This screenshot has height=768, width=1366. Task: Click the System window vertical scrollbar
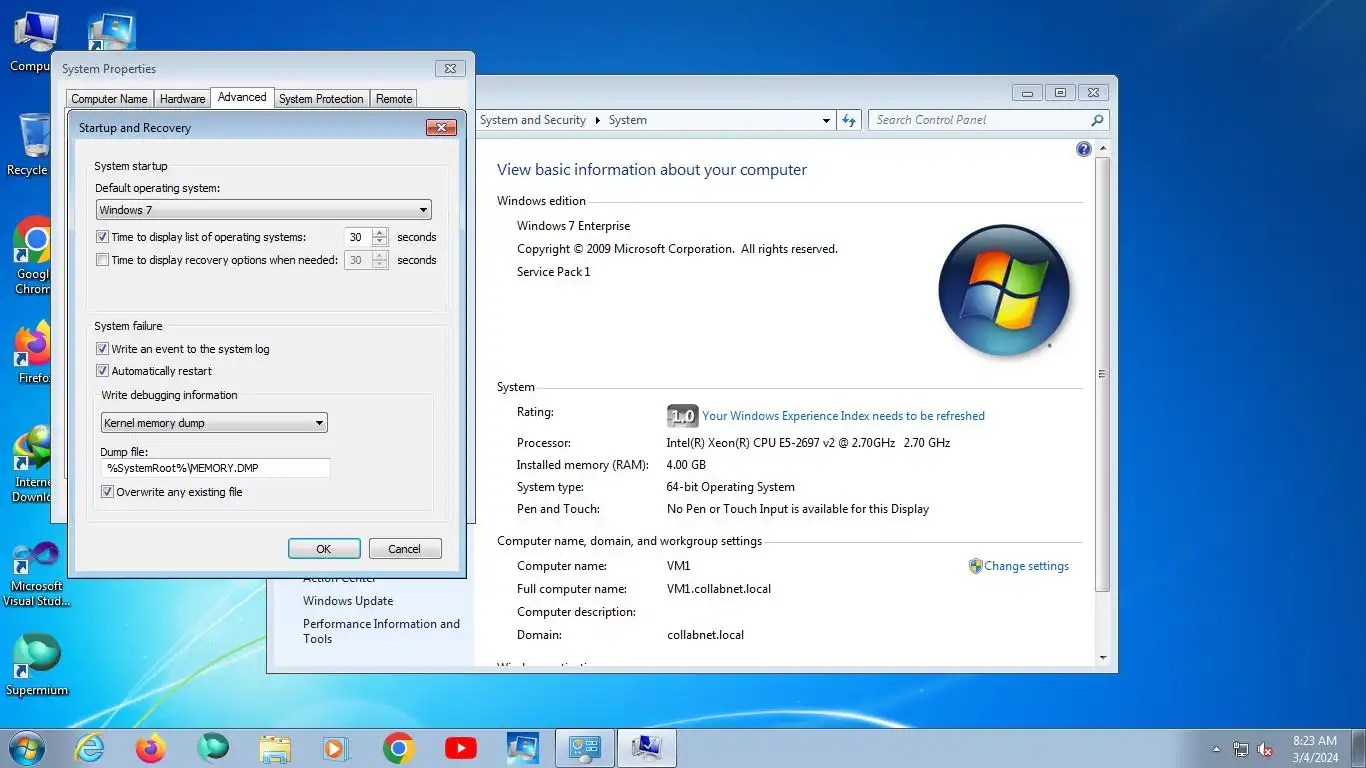tap(1103, 373)
